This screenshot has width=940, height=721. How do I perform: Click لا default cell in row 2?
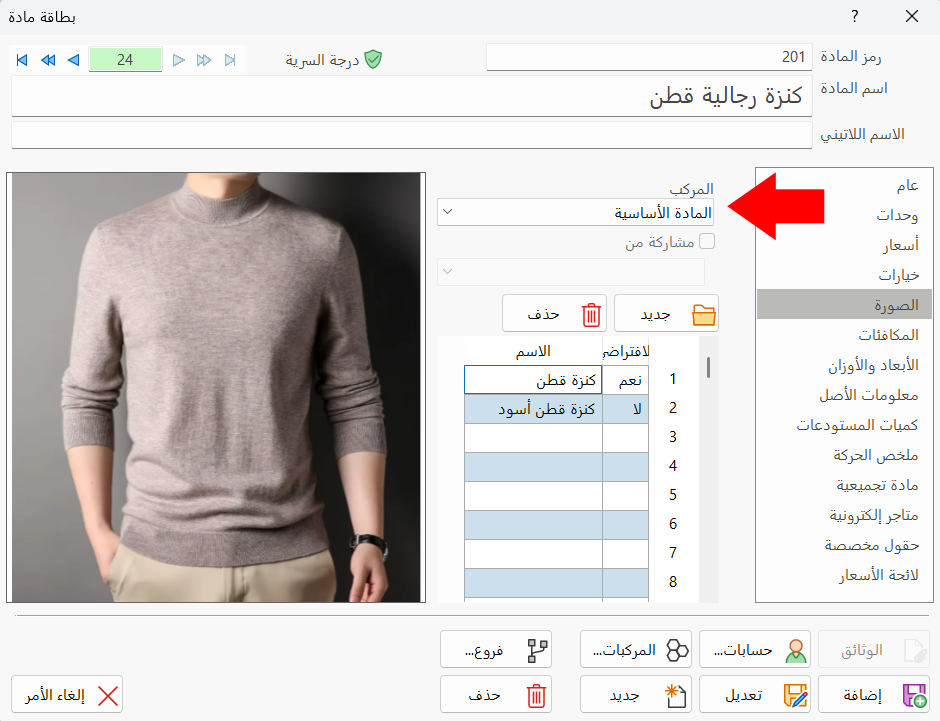pyautogui.click(x=625, y=409)
